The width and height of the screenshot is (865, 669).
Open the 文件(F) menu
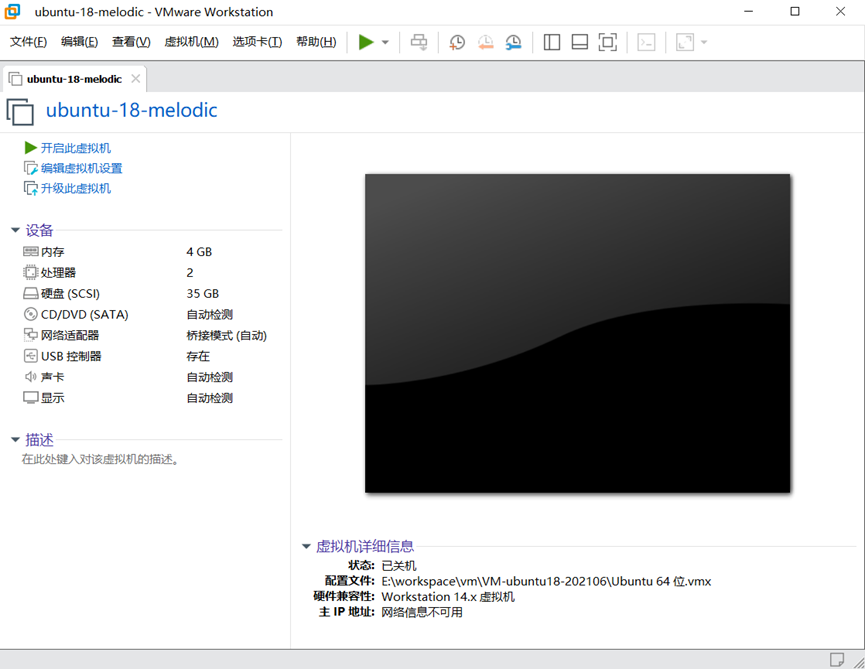pyautogui.click(x=28, y=42)
